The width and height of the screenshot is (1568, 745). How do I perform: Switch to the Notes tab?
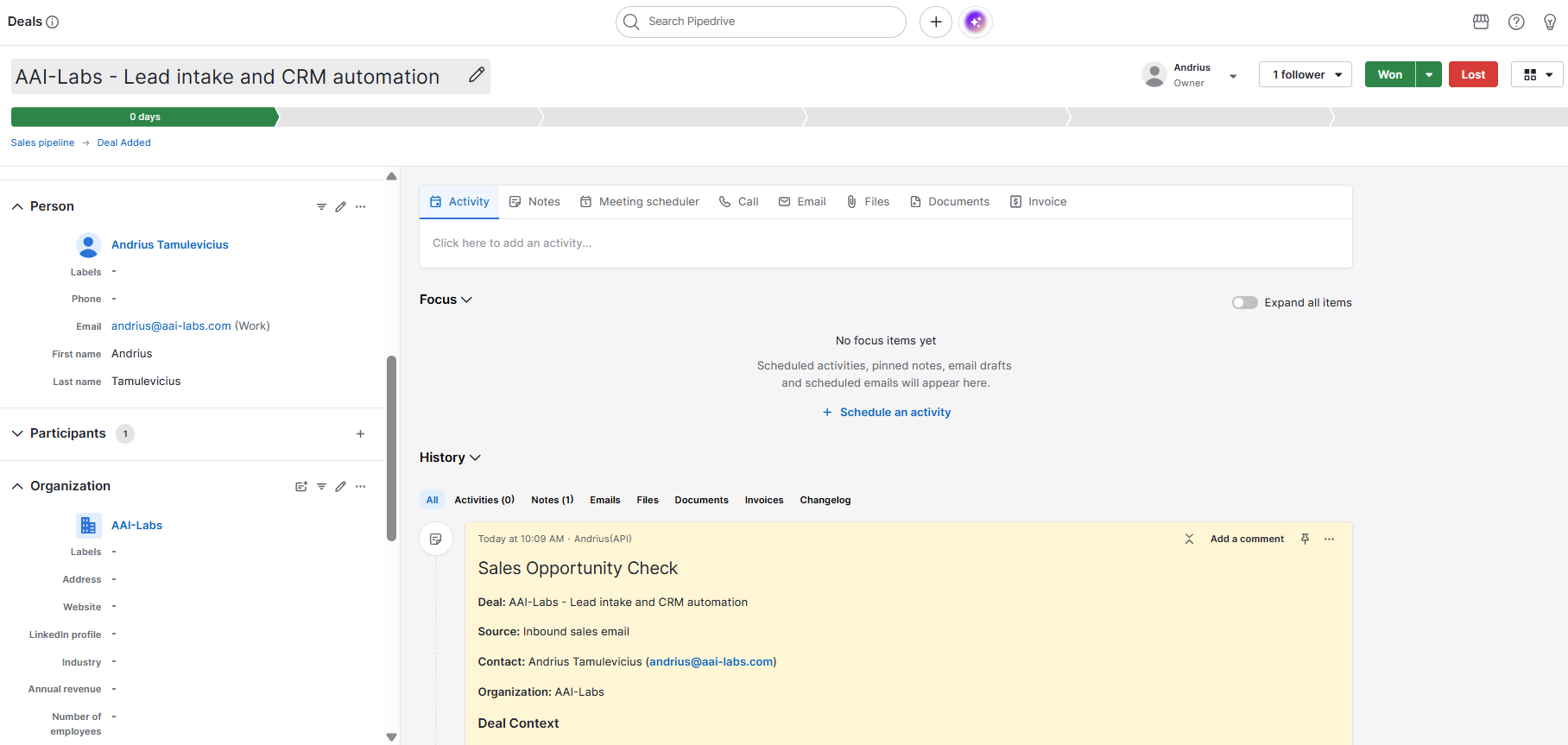pos(534,202)
